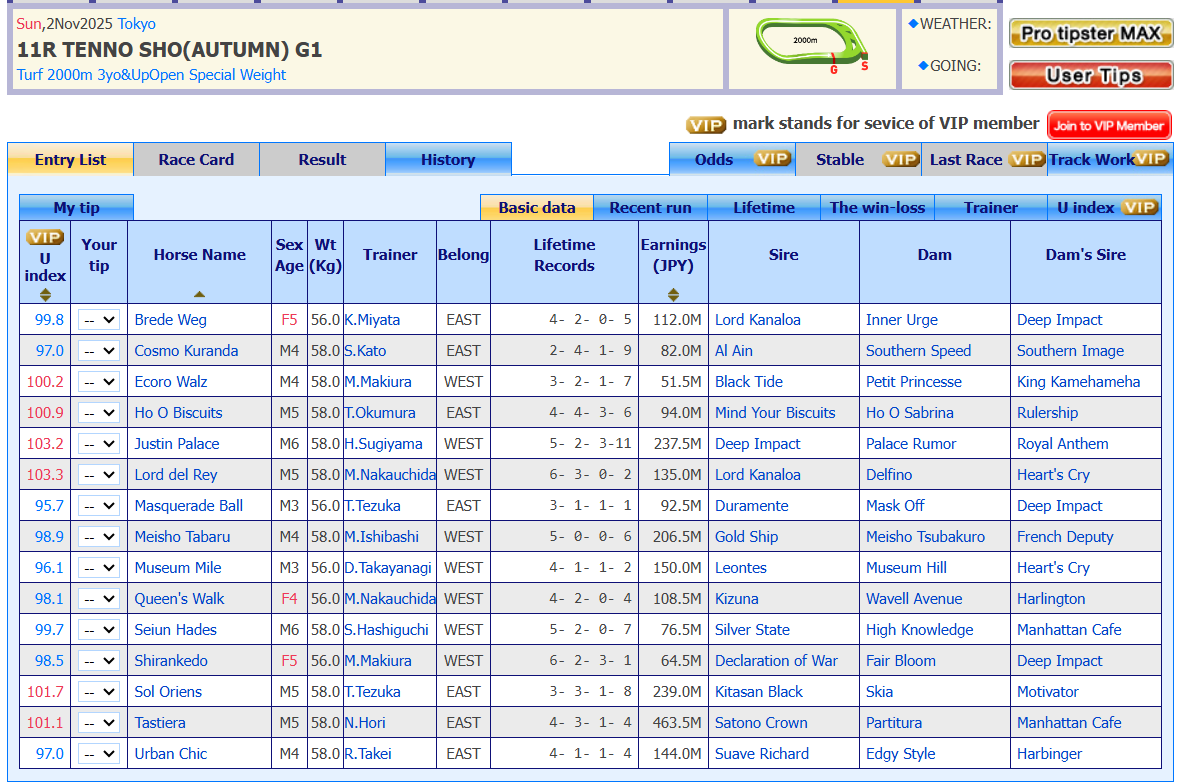Open sire link Kitasan Black
The width and height of the screenshot is (1181, 782).
(758, 692)
